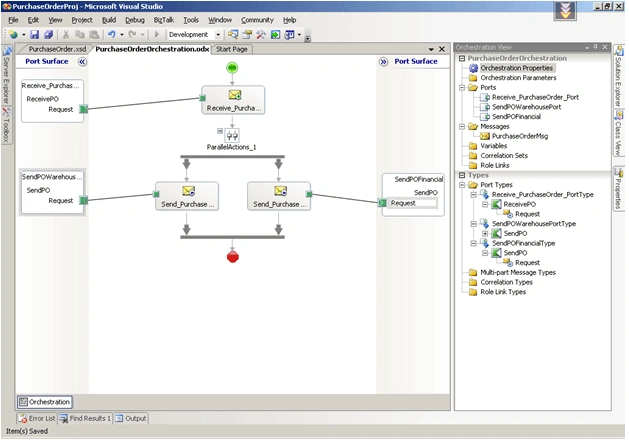
Task: Collapse the Types section
Action: pos(462,175)
